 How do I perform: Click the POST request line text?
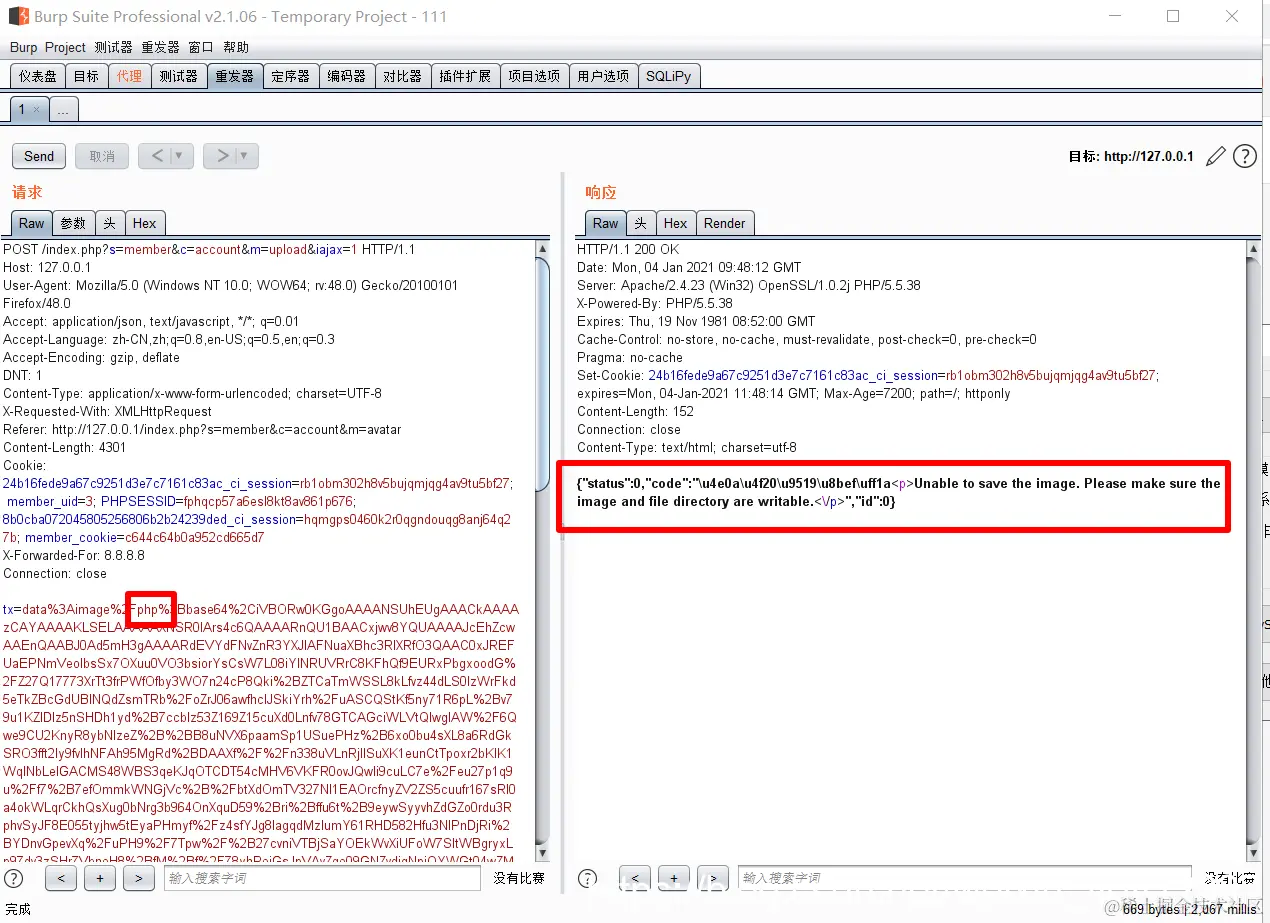[x=209, y=249]
